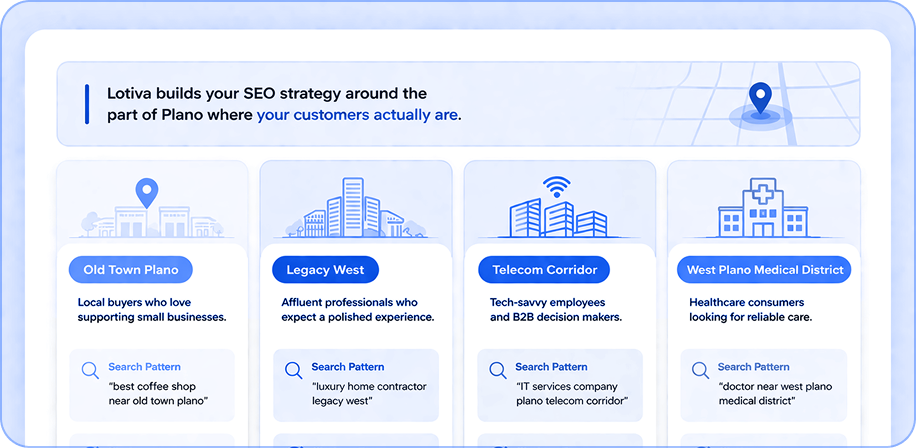Click 'best coffee shop near old town plano' query
Screen dimensions: 916x448
point(159,394)
